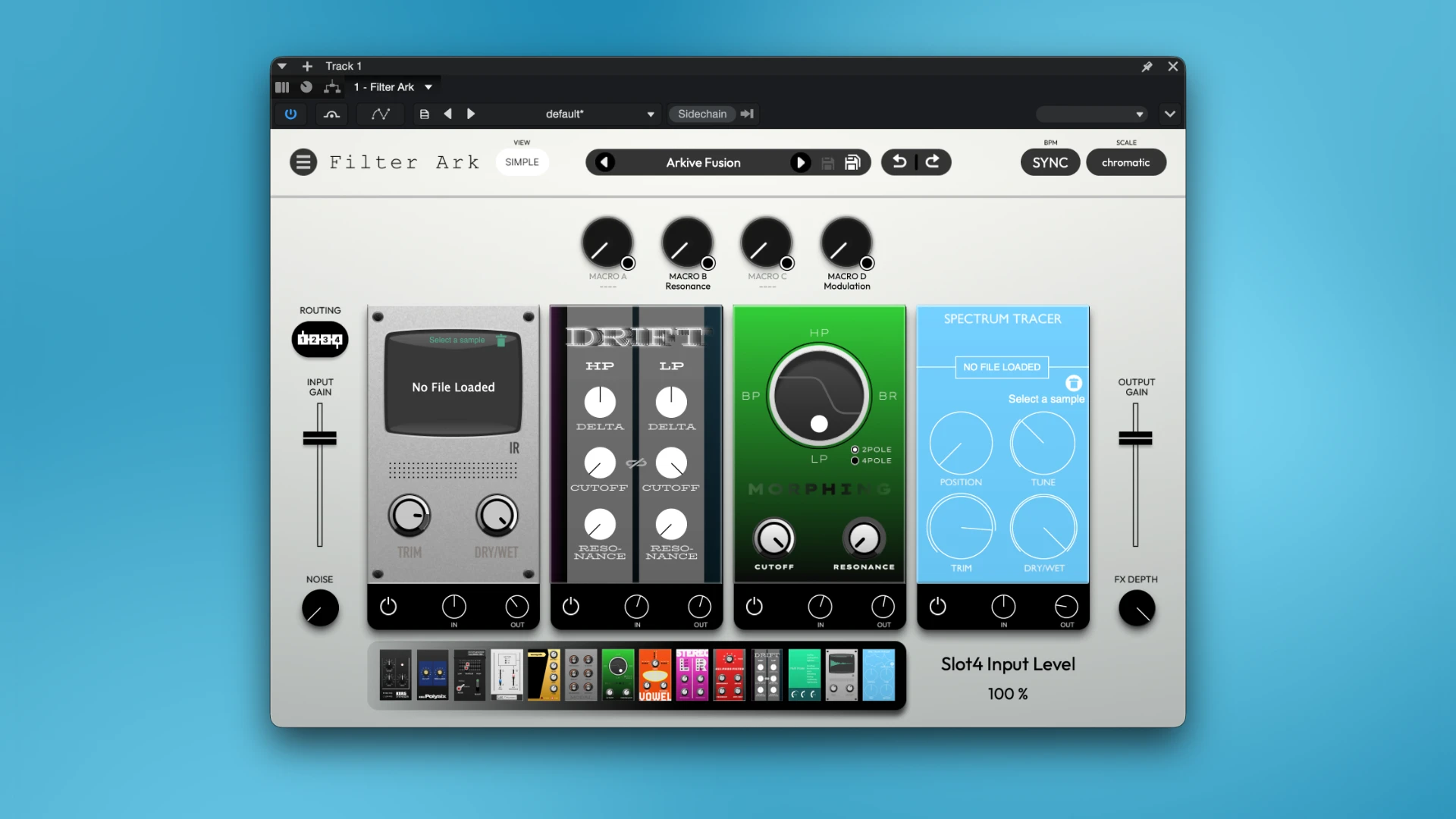Toggle plugin bypass power button

point(290,114)
